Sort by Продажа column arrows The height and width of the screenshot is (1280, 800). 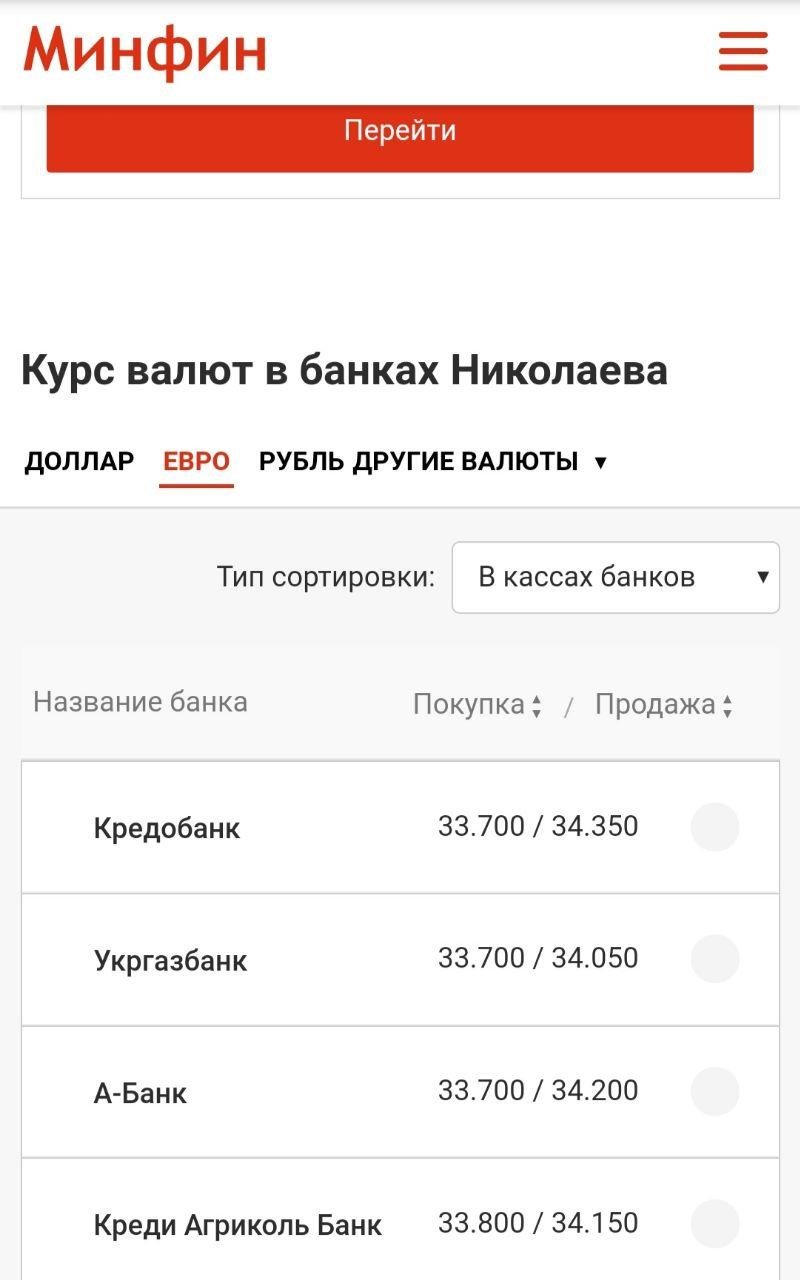coord(727,706)
